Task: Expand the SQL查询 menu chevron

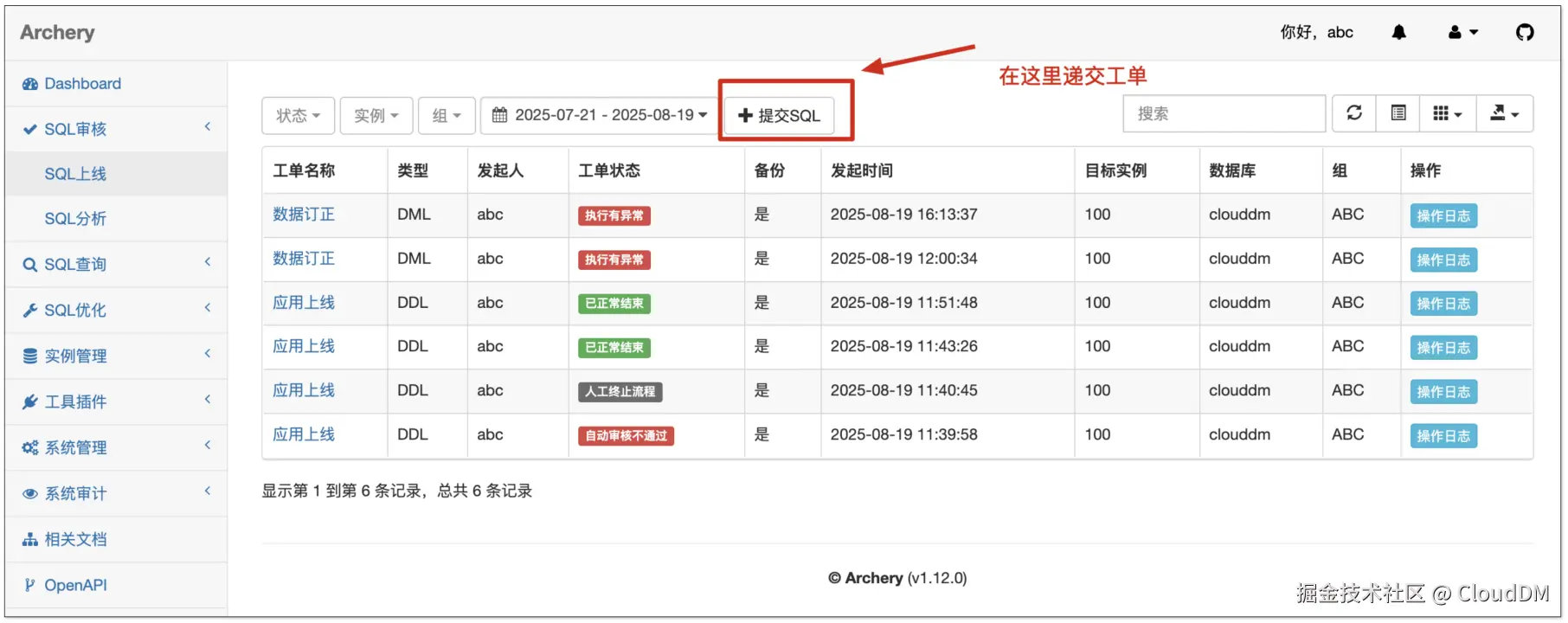Action: [x=208, y=262]
